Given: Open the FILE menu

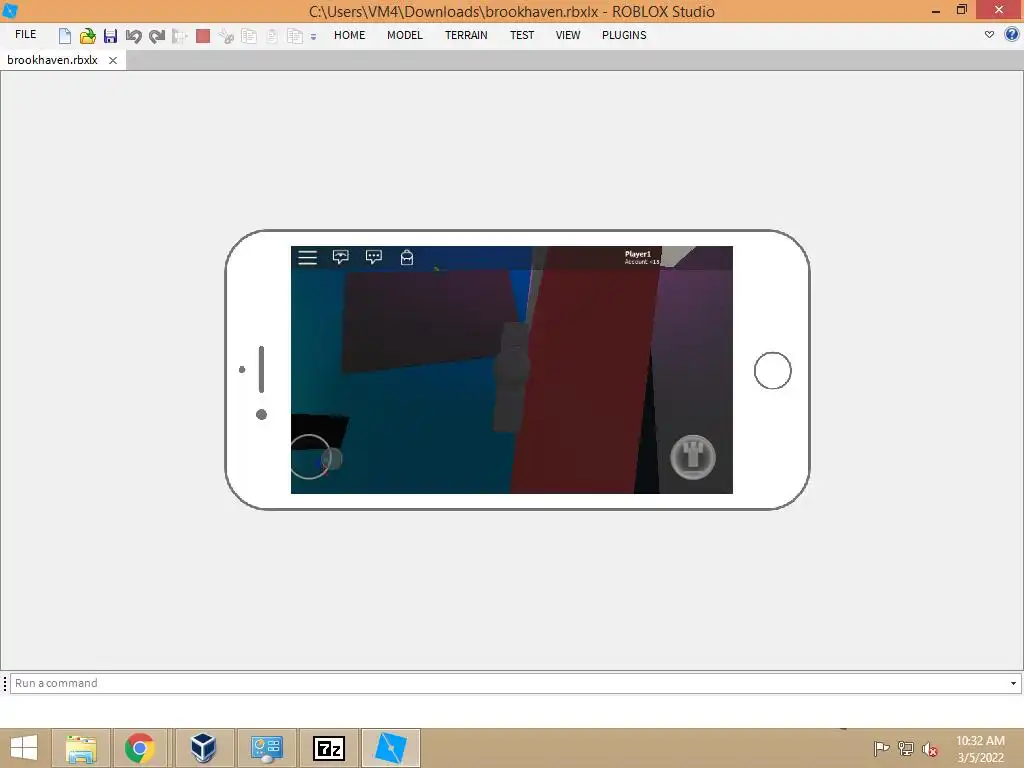Looking at the screenshot, I should (25, 35).
